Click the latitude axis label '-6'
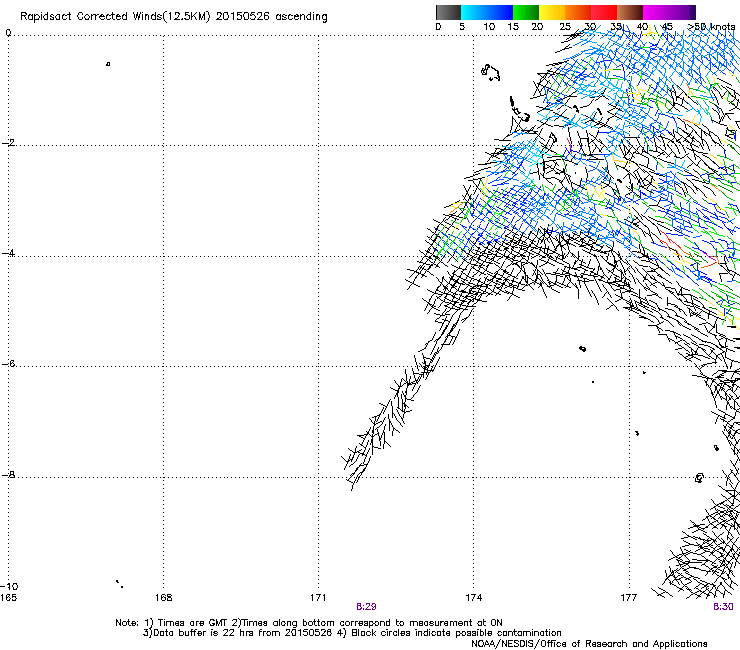The image size is (740, 650). pos(8,364)
